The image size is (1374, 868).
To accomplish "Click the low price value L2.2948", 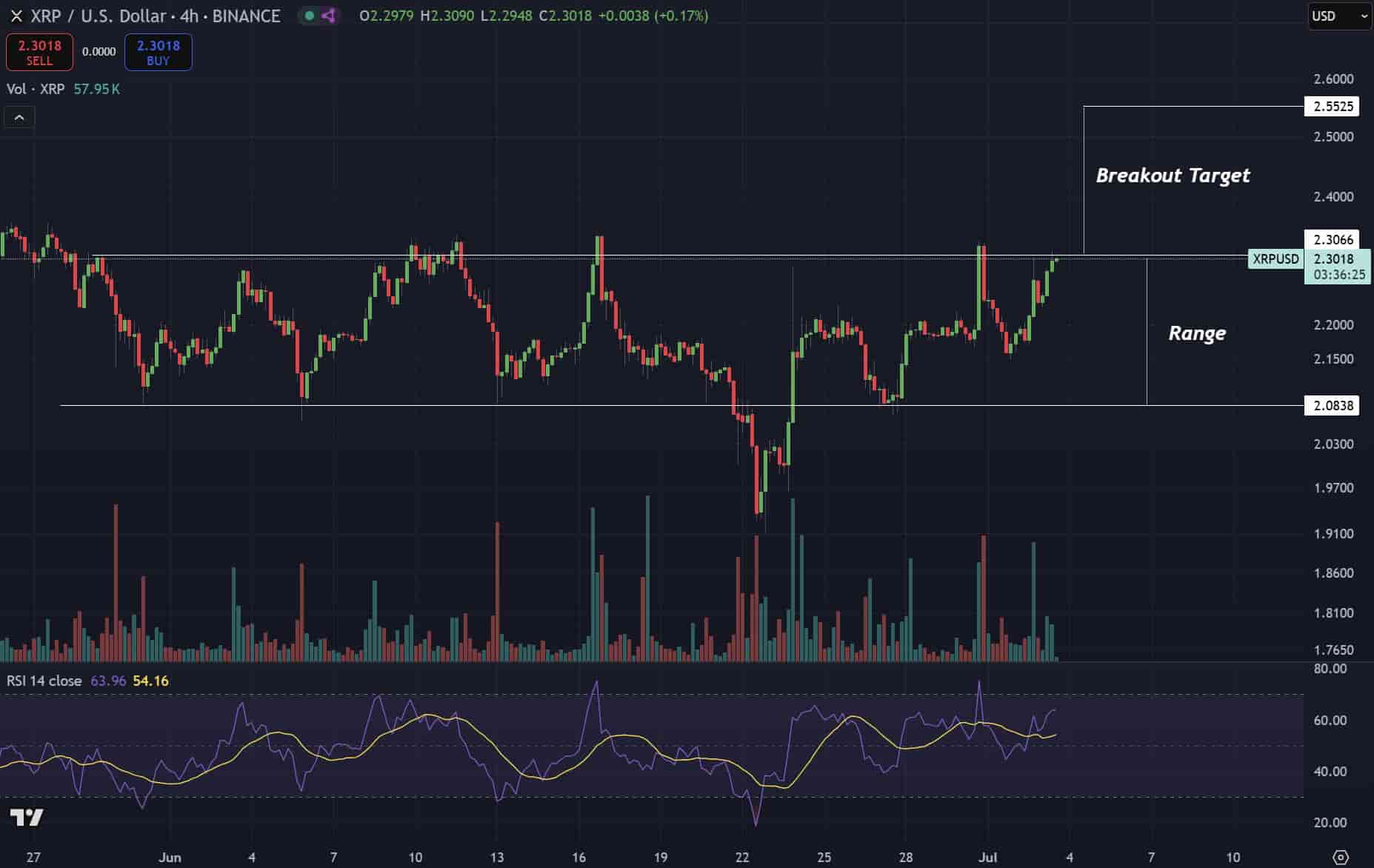I will [x=507, y=16].
